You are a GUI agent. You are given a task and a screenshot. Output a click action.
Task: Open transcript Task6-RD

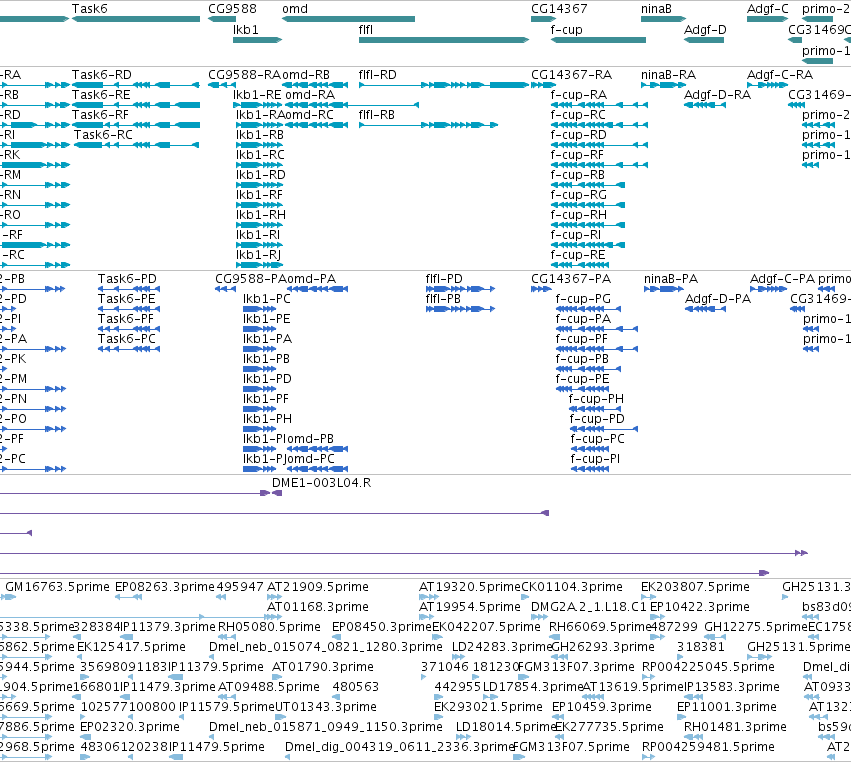[101, 74]
